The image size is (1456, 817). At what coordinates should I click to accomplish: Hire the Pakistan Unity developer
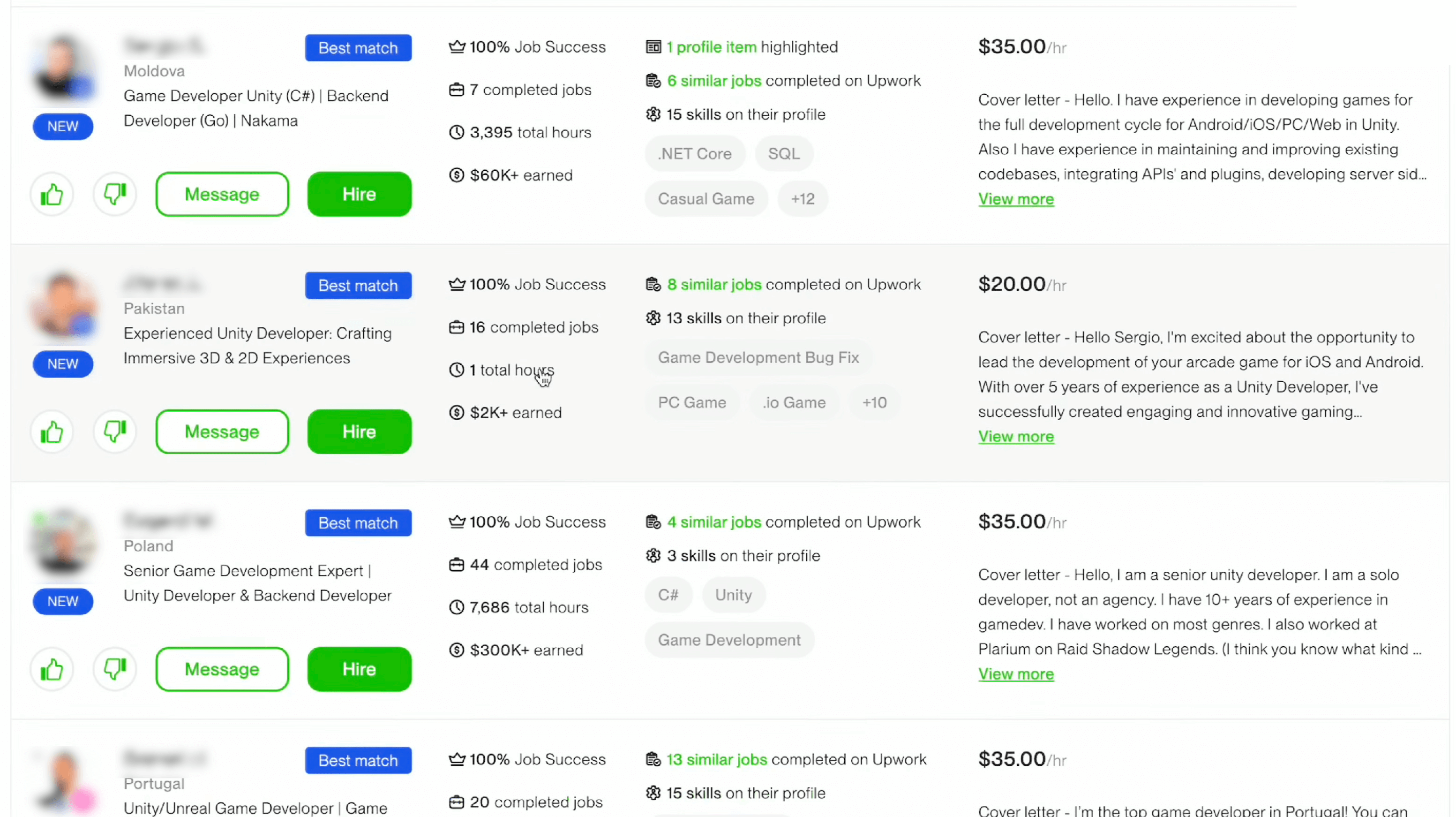coord(359,432)
